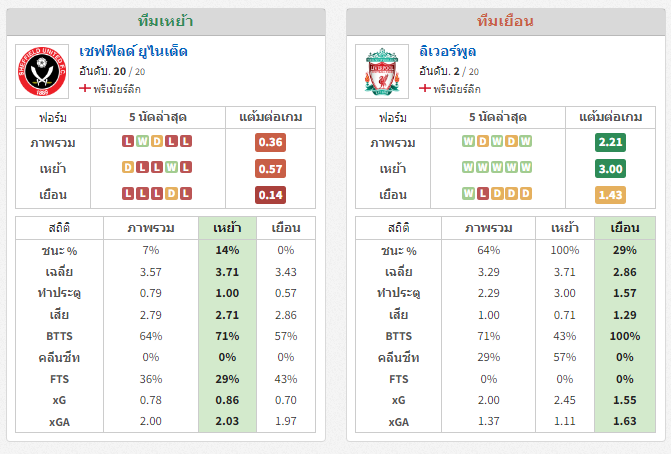671x454 pixels.
Task: Click the ทีมเยือน panel header
Action: coord(505,21)
